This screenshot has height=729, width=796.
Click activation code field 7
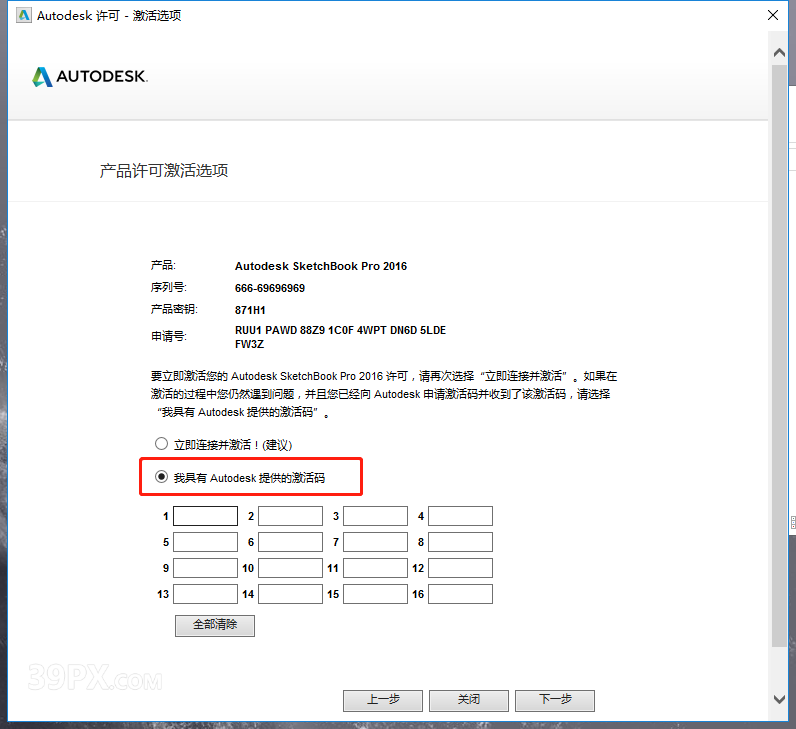(375, 542)
